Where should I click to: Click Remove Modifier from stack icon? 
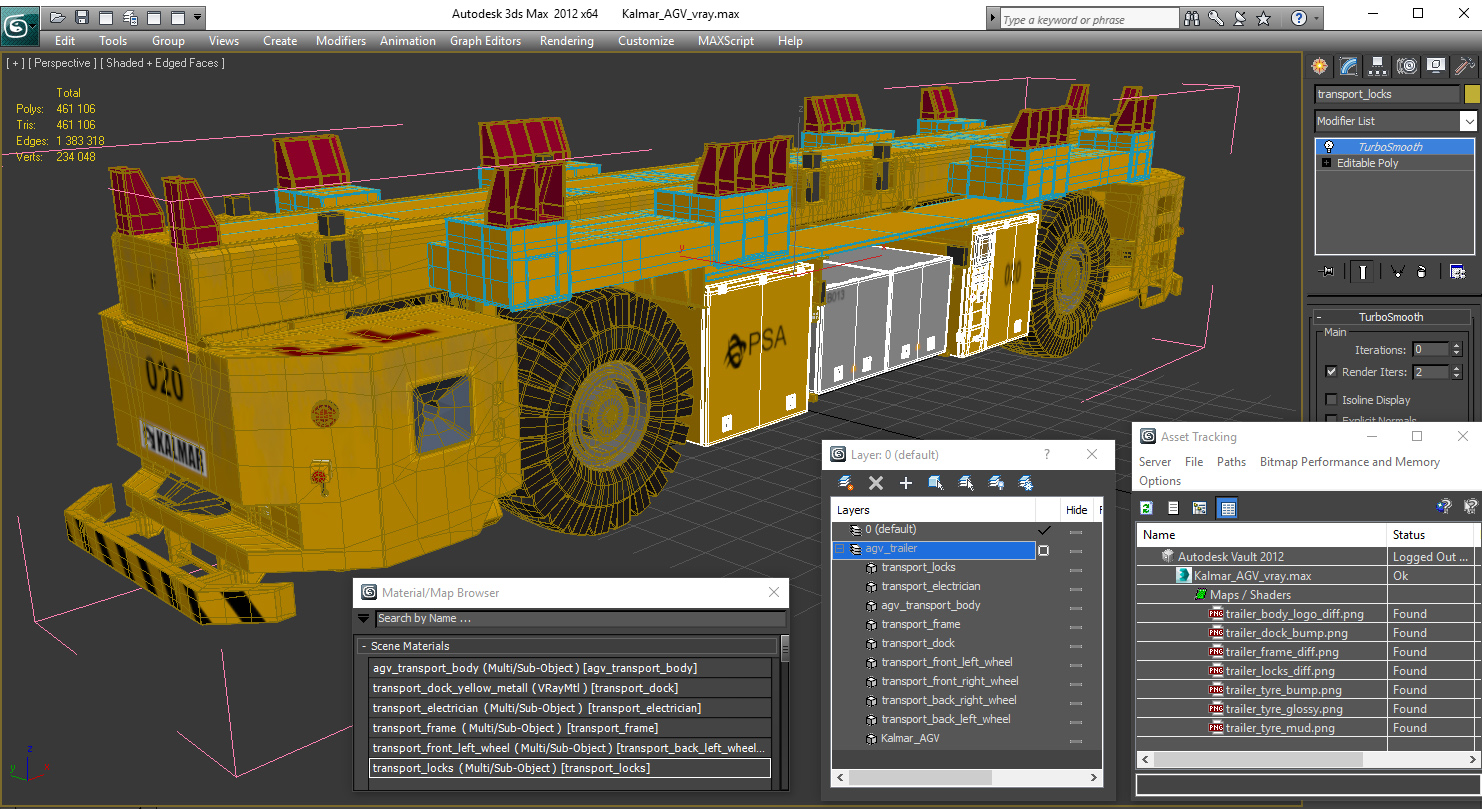[x=1422, y=271]
